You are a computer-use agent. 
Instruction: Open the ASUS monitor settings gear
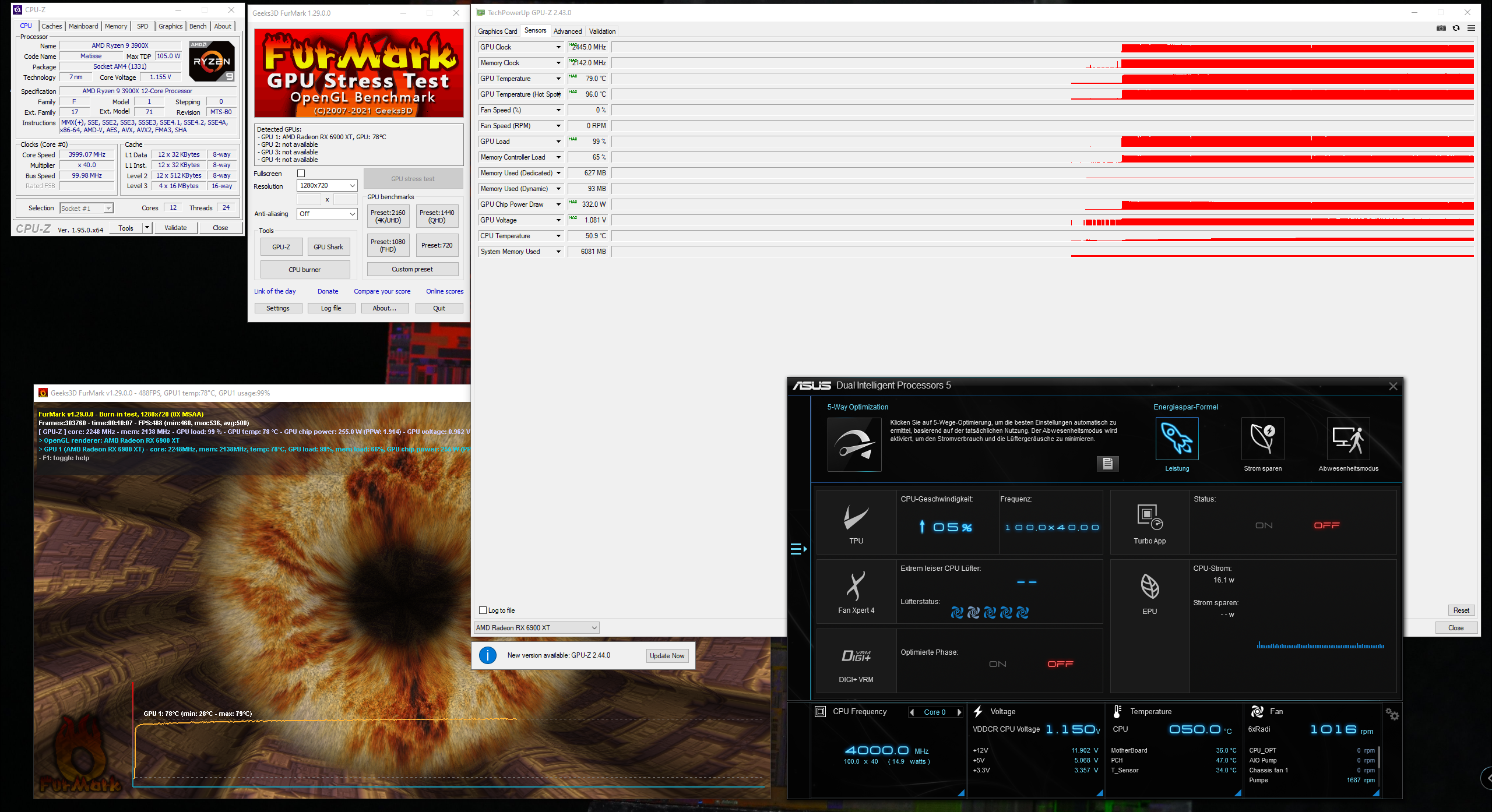(x=1392, y=714)
